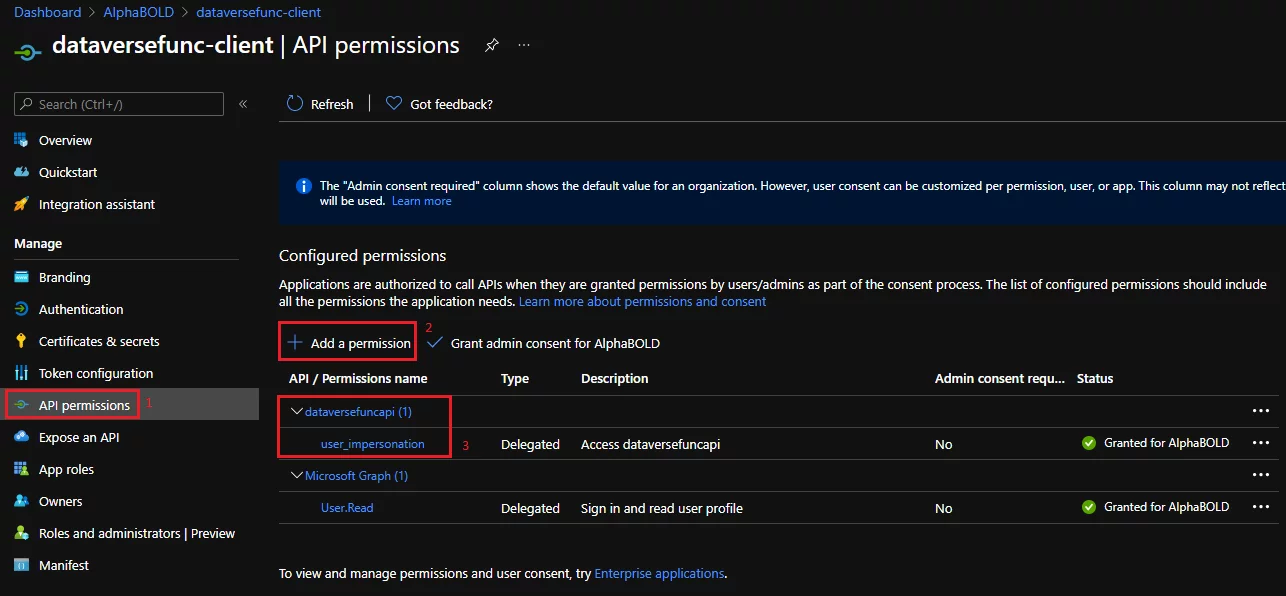Image resolution: width=1286 pixels, height=596 pixels.
Task: Click the Quickstart cloud icon
Action: coord(21,172)
